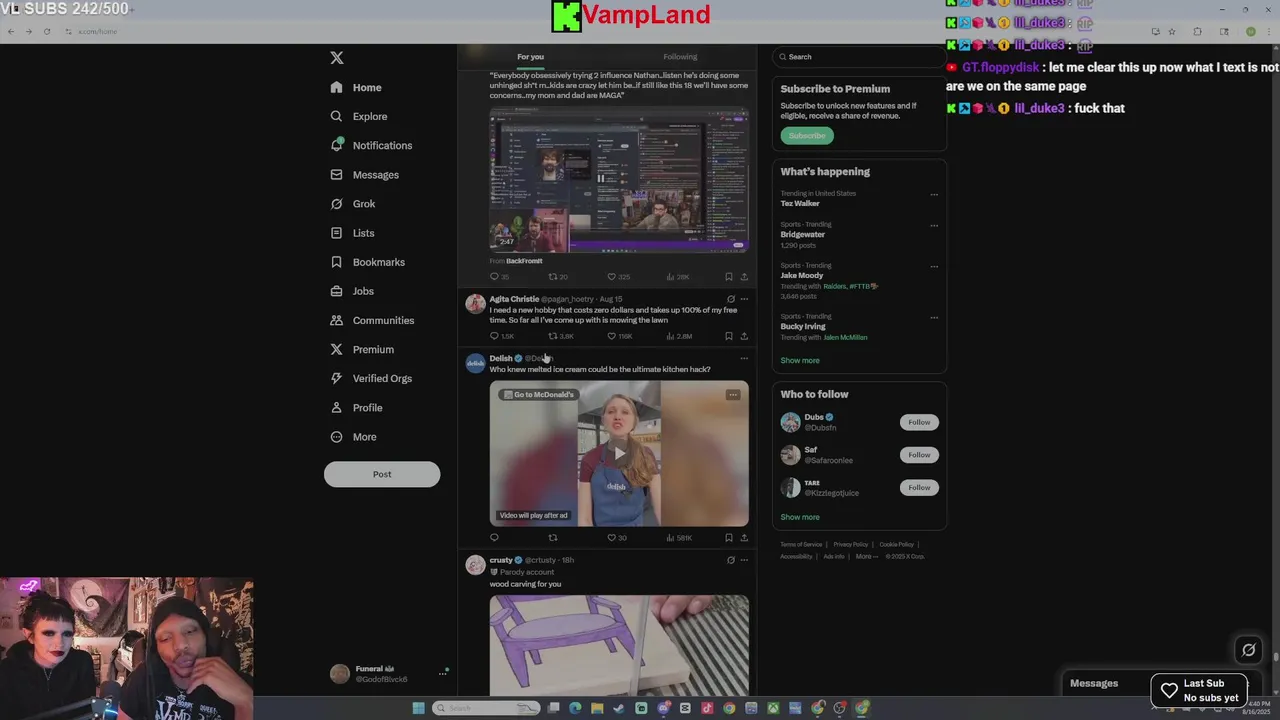Open Premium in sidebar

(x=362, y=349)
